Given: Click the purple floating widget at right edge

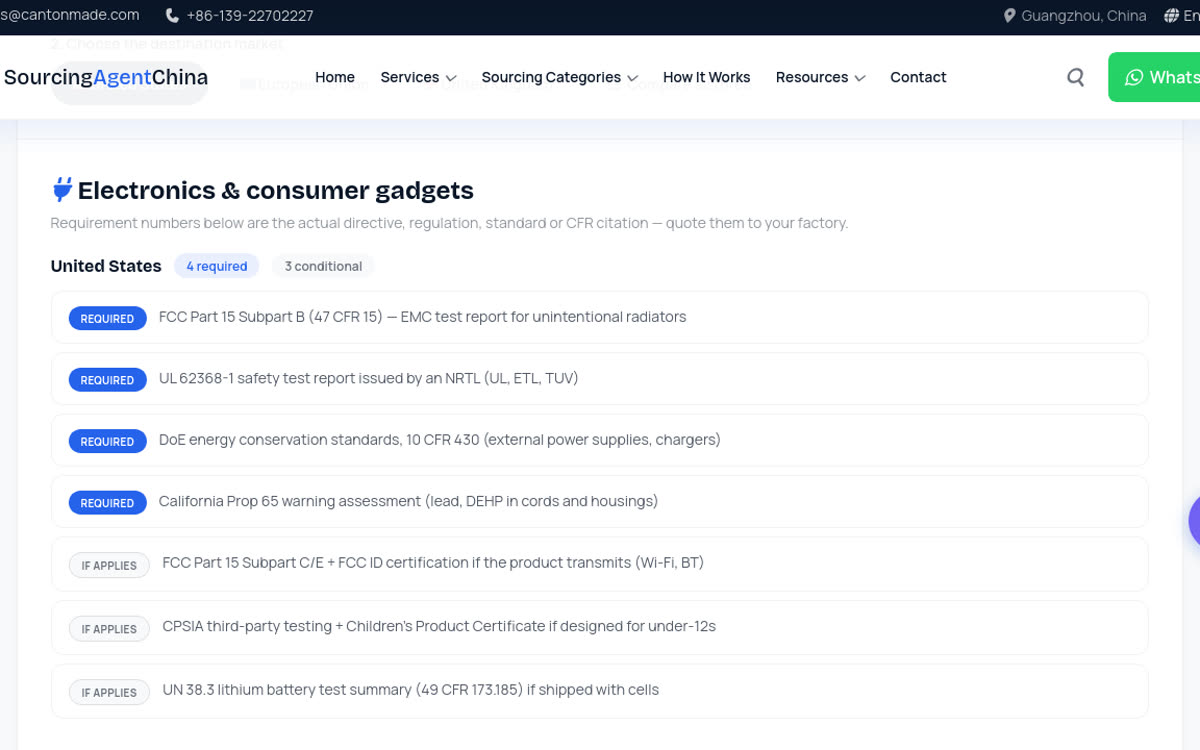Looking at the screenshot, I should point(1194,520).
